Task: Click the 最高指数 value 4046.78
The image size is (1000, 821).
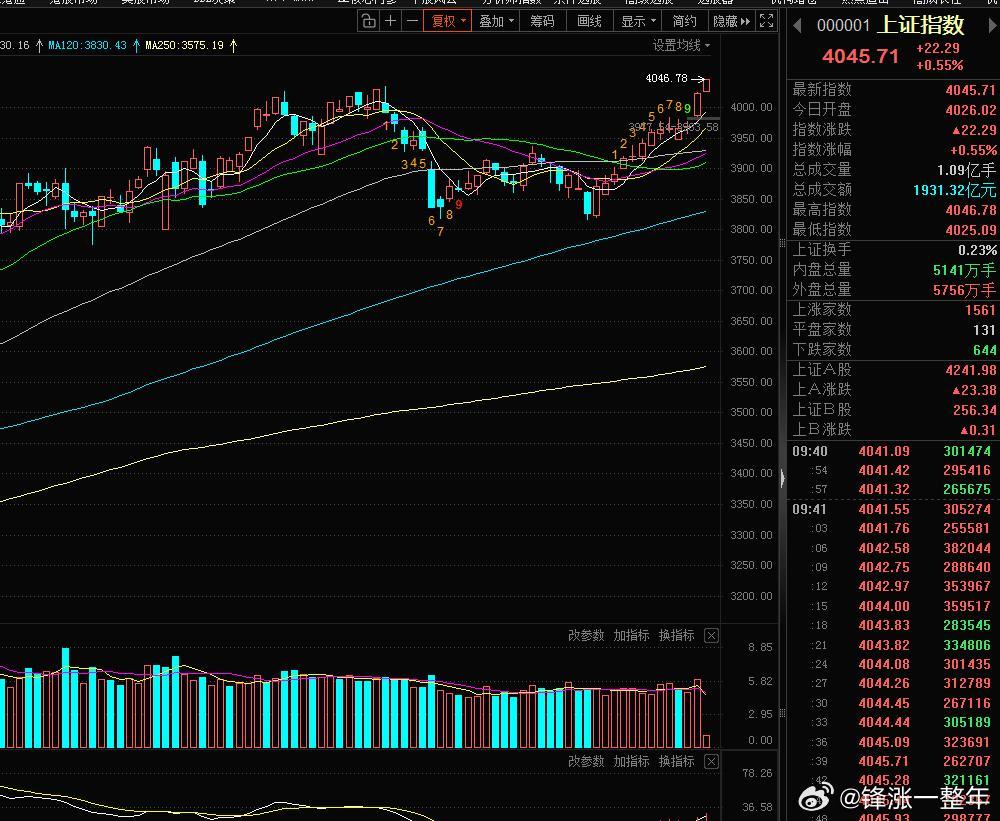Action: tap(971, 209)
